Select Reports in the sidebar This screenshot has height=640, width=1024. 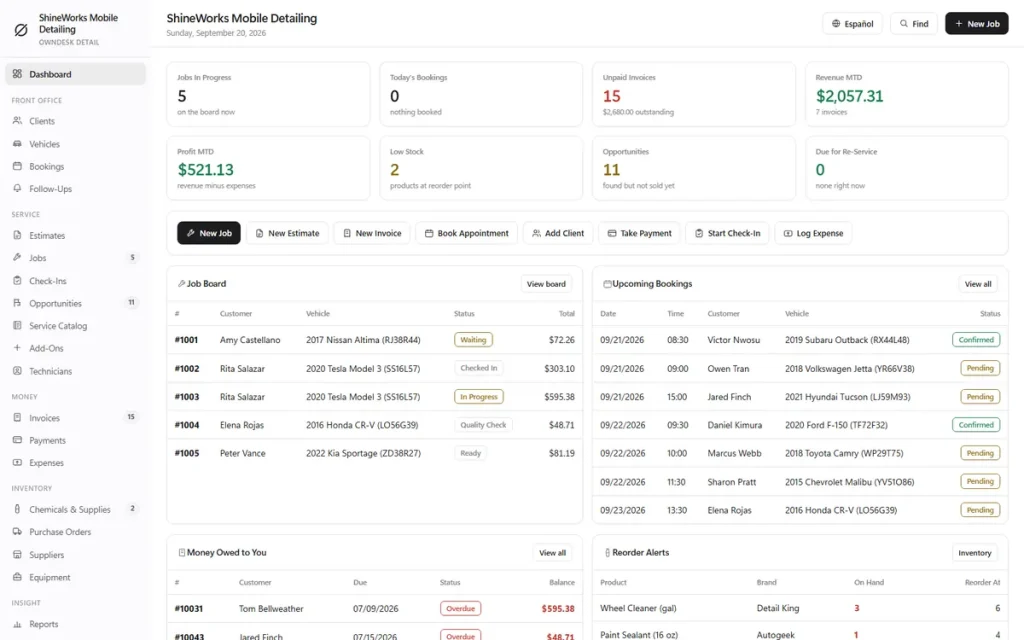point(75,624)
